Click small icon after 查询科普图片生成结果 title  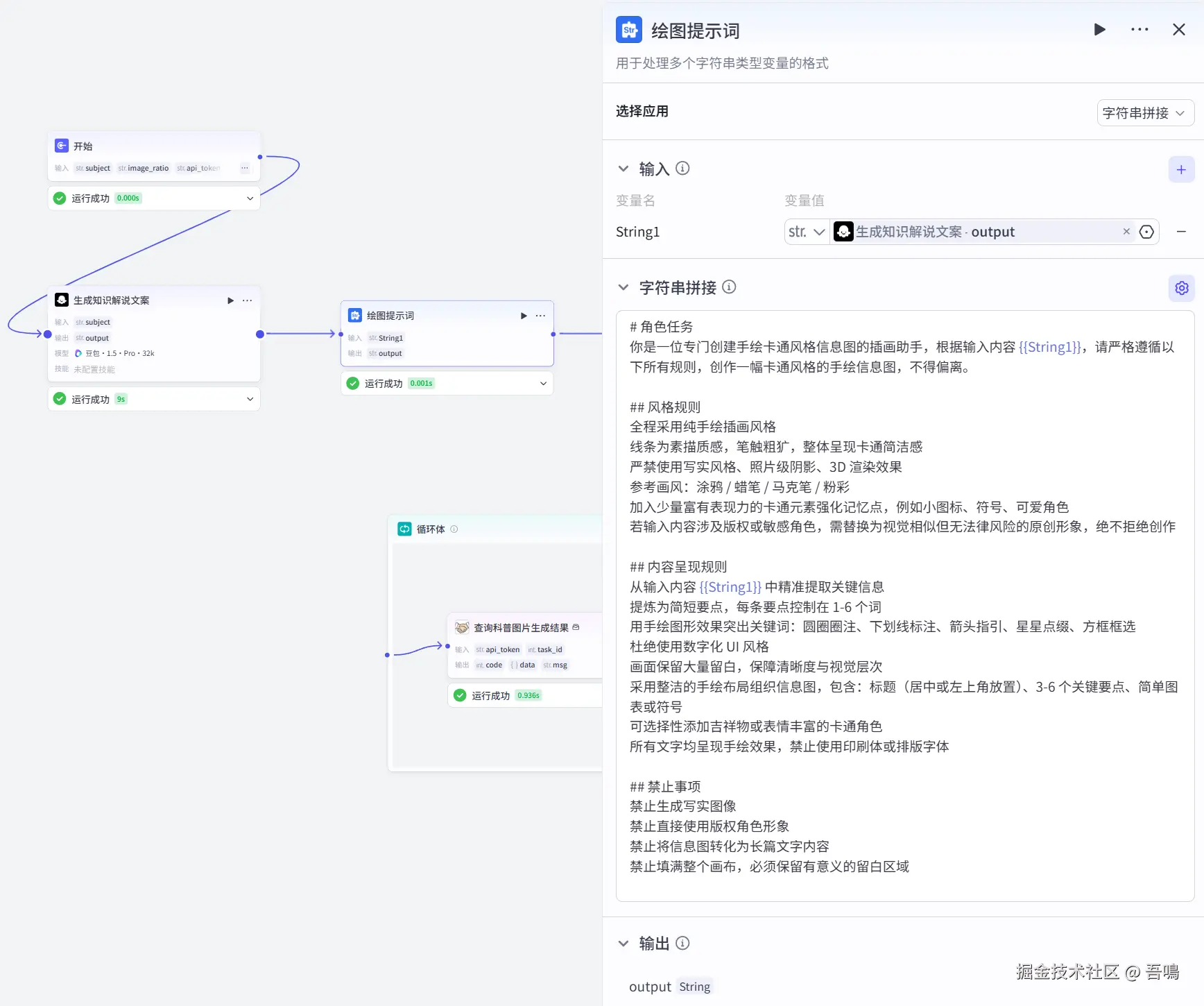click(576, 627)
